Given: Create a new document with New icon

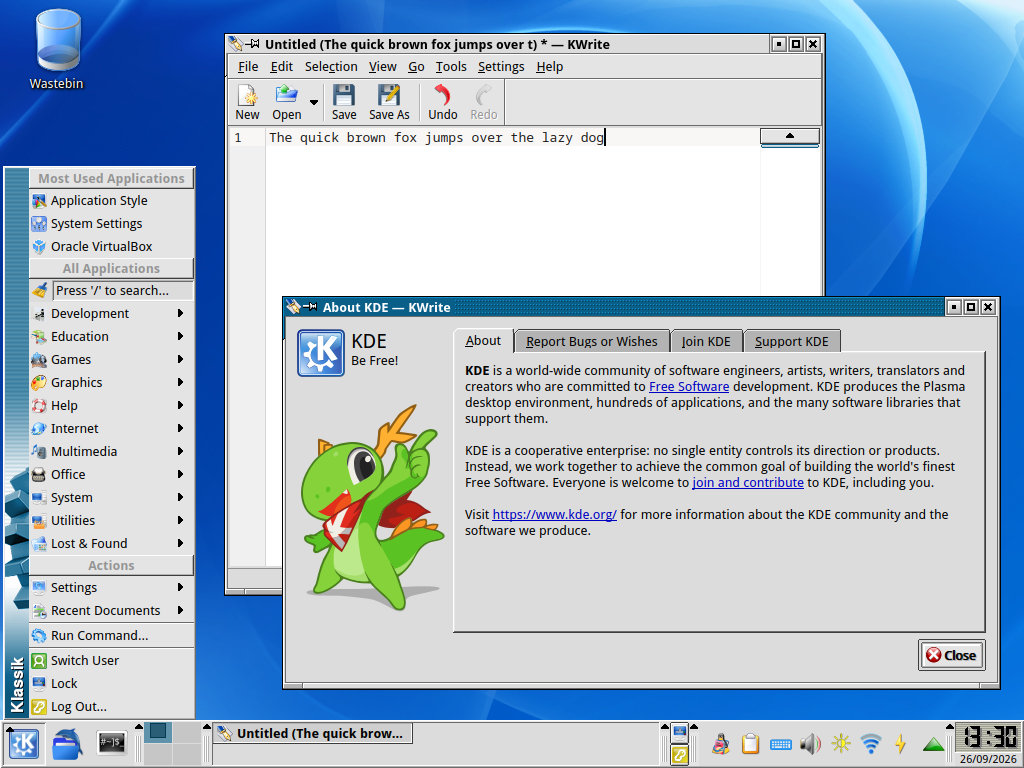Looking at the screenshot, I should (x=248, y=103).
